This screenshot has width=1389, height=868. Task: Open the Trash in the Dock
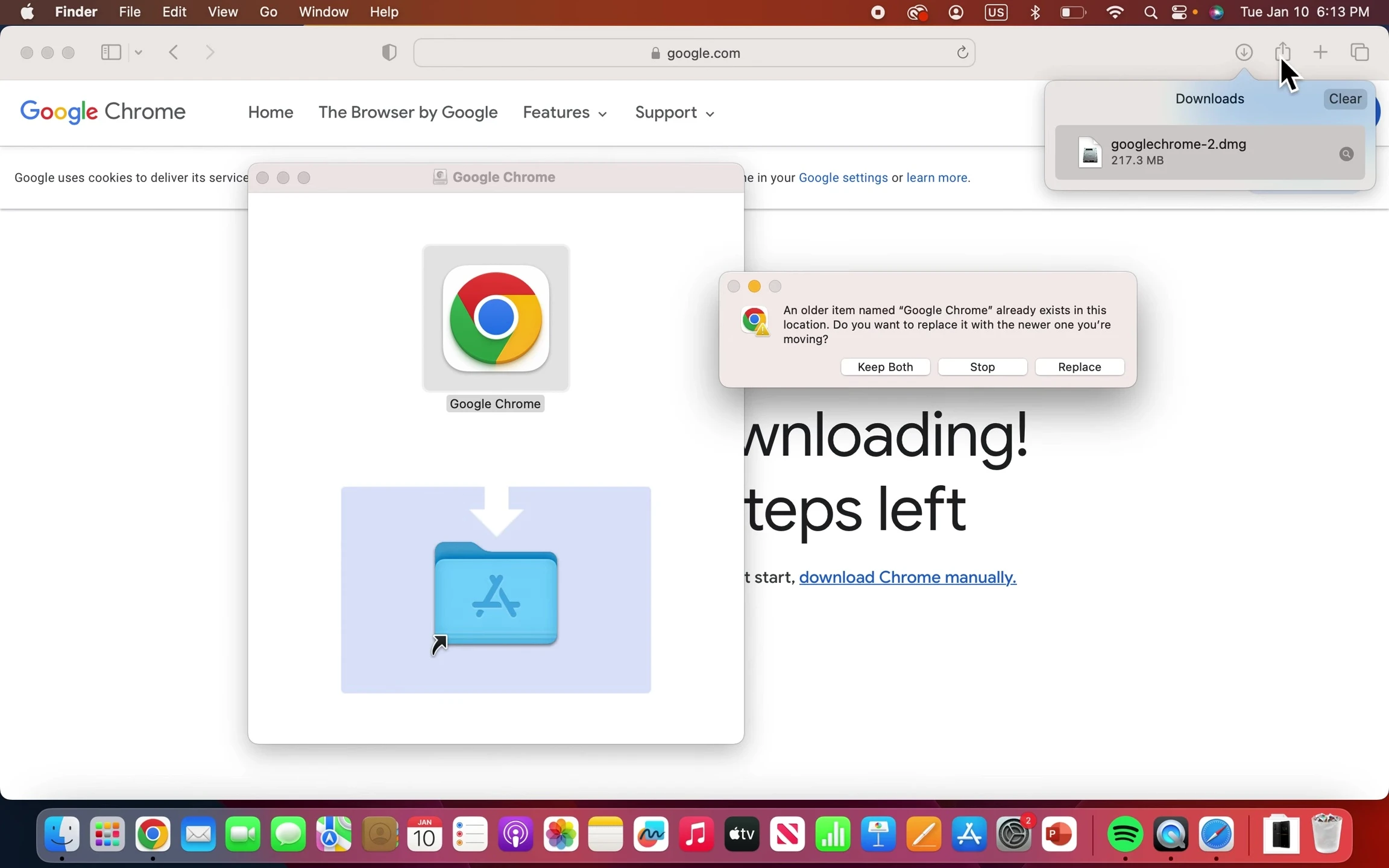tap(1326, 834)
